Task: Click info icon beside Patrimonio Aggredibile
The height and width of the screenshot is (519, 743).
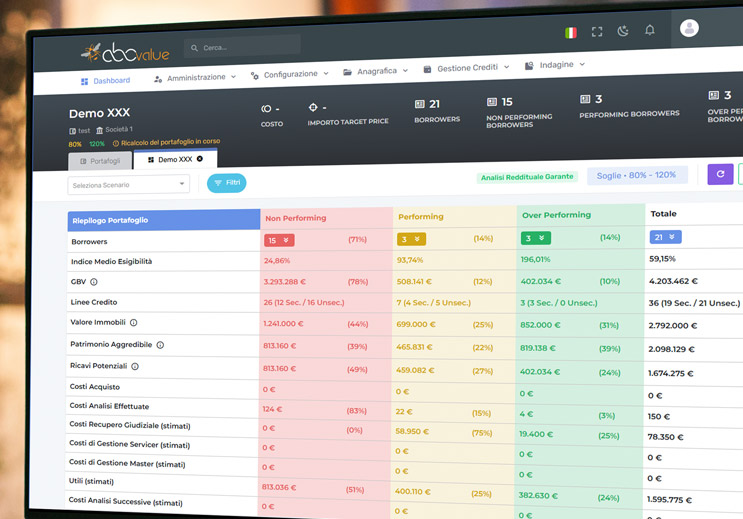Action: tap(160, 345)
